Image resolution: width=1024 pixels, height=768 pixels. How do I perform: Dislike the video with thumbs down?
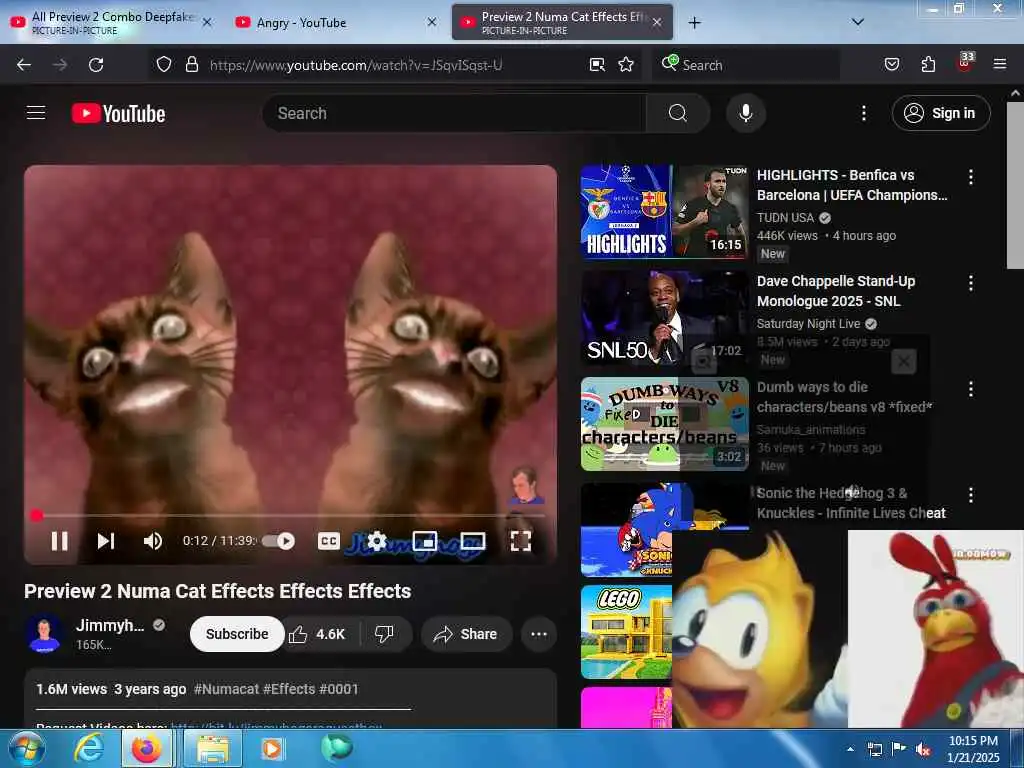click(x=385, y=634)
